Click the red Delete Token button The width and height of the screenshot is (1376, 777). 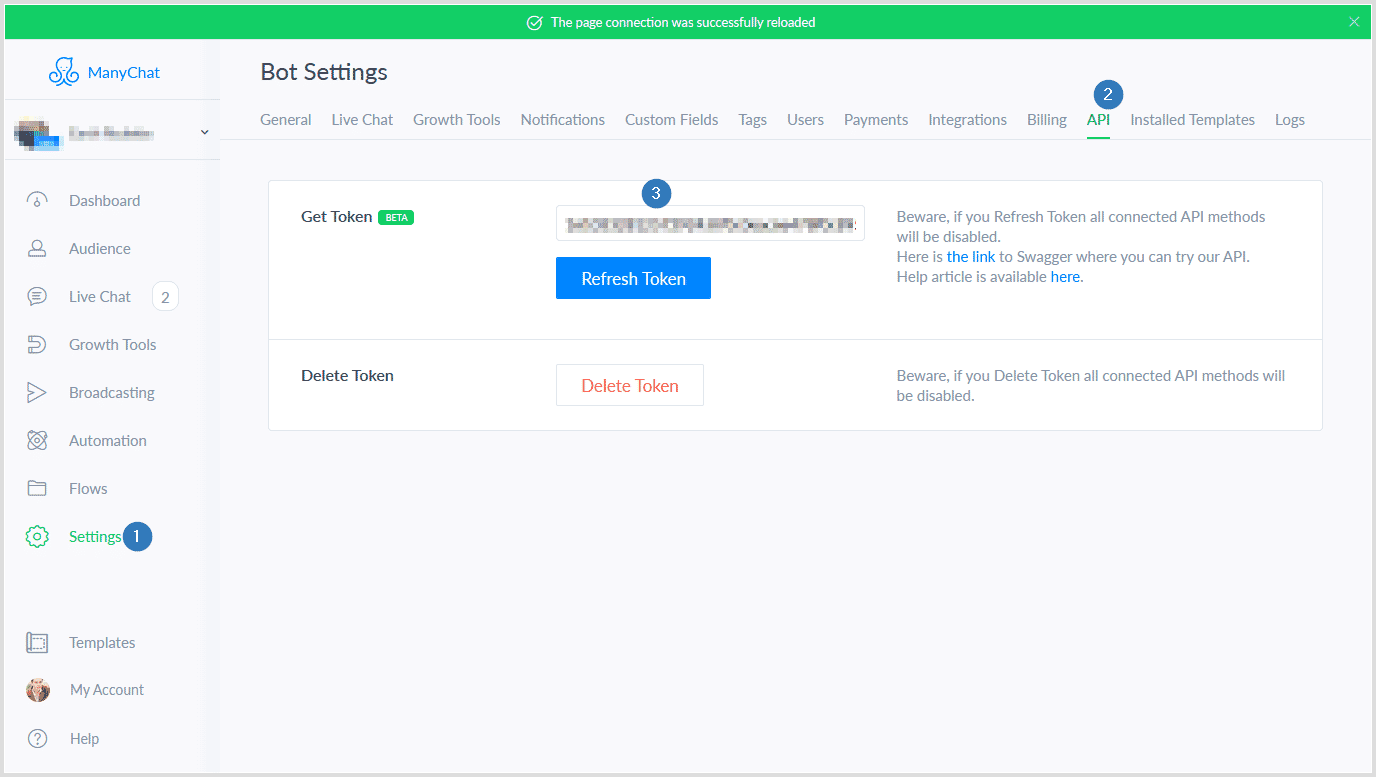point(630,385)
